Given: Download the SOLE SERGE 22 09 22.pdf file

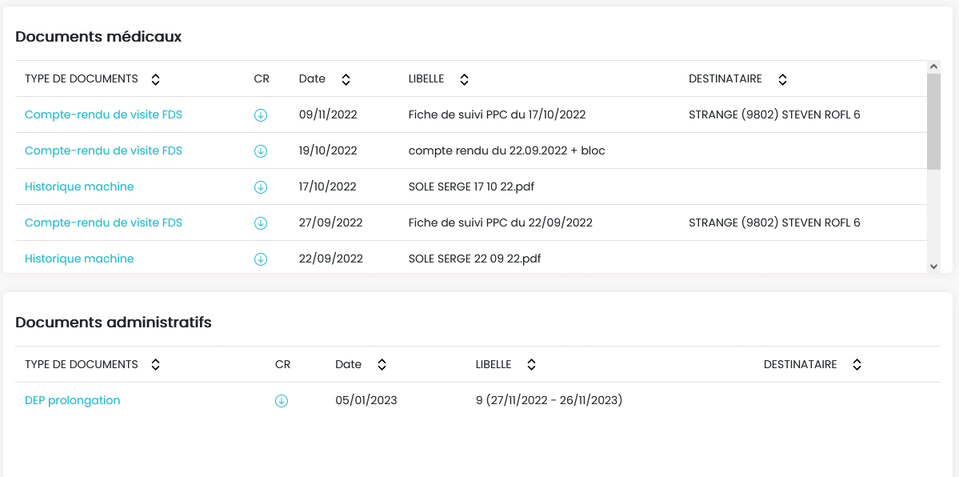Looking at the screenshot, I should (261, 259).
